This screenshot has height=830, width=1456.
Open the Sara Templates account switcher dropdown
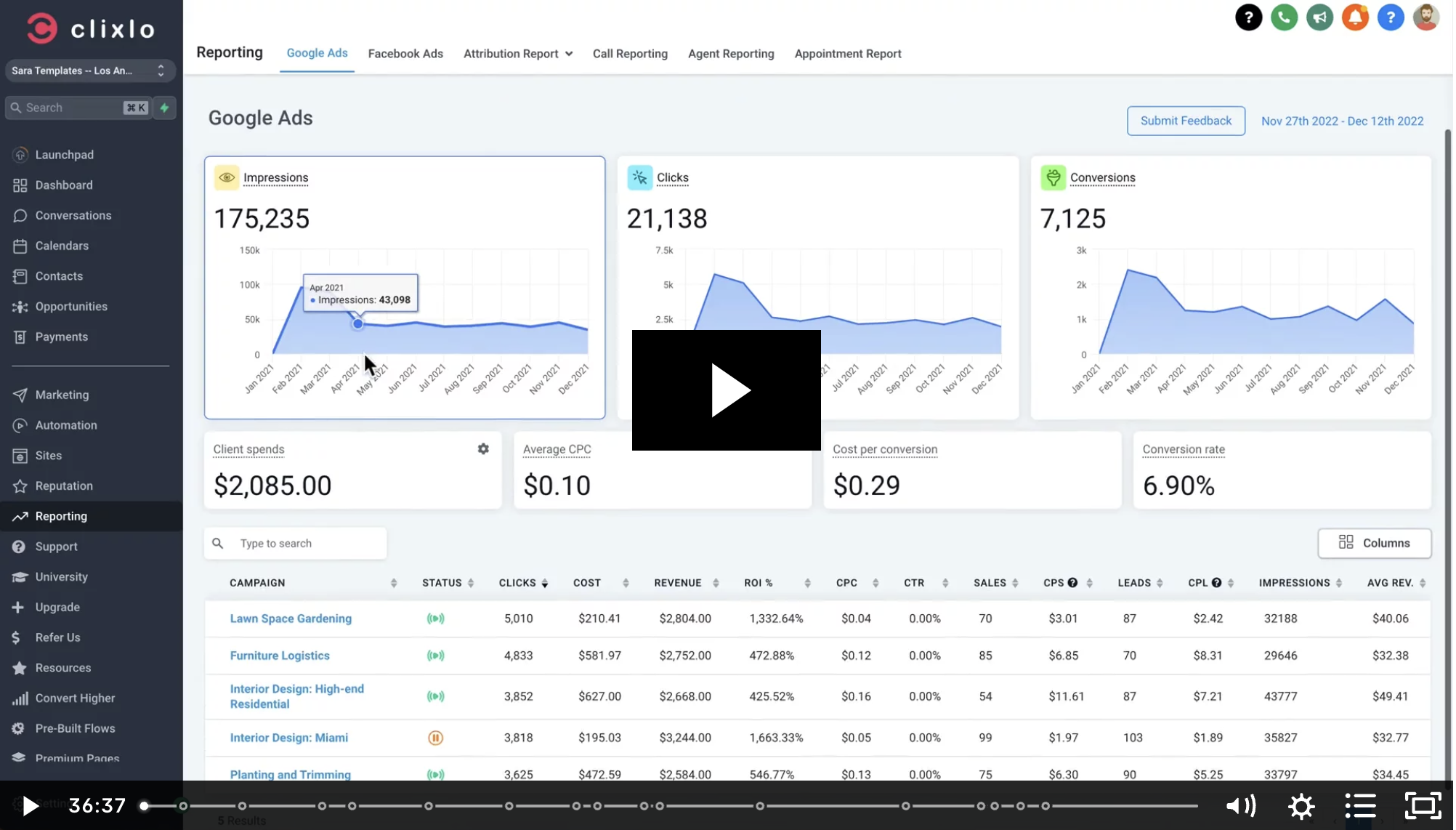point(90,71)
